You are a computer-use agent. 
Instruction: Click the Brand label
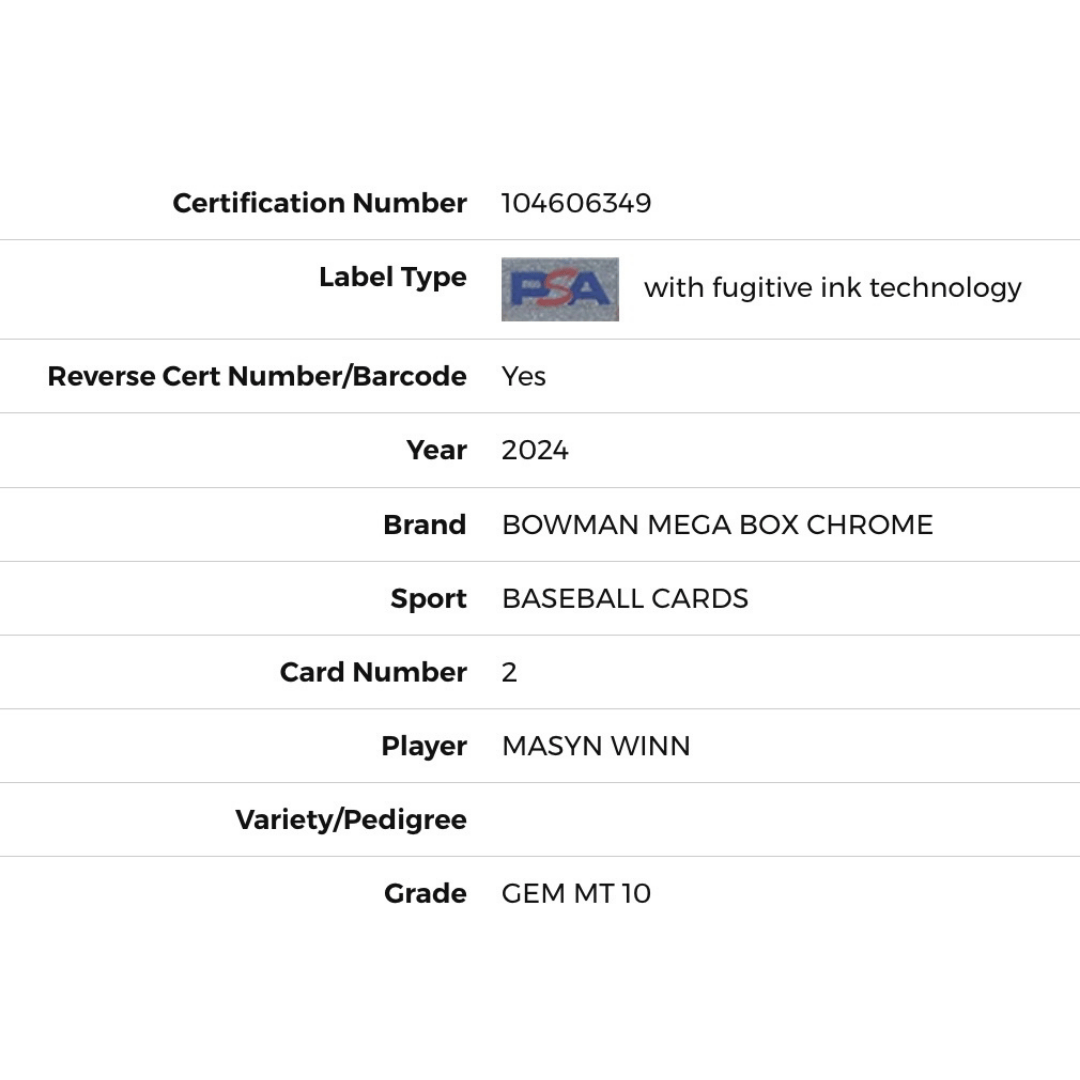point(425,525)
